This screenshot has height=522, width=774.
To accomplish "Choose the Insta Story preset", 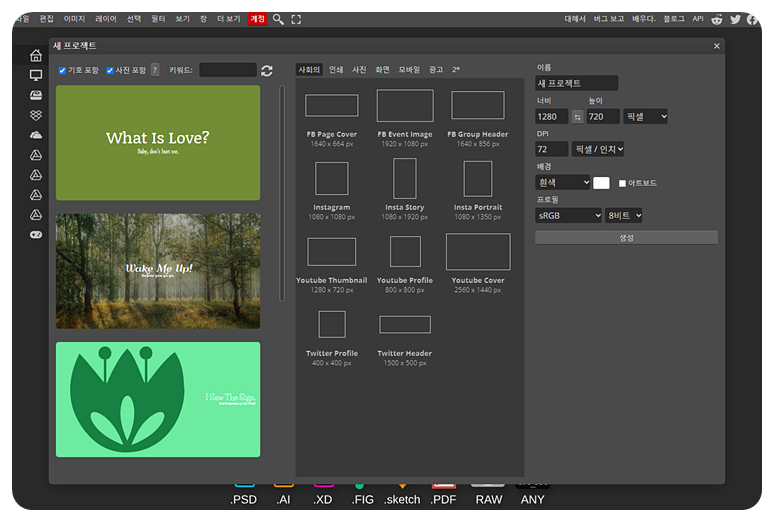I will (x=405, y=189).
